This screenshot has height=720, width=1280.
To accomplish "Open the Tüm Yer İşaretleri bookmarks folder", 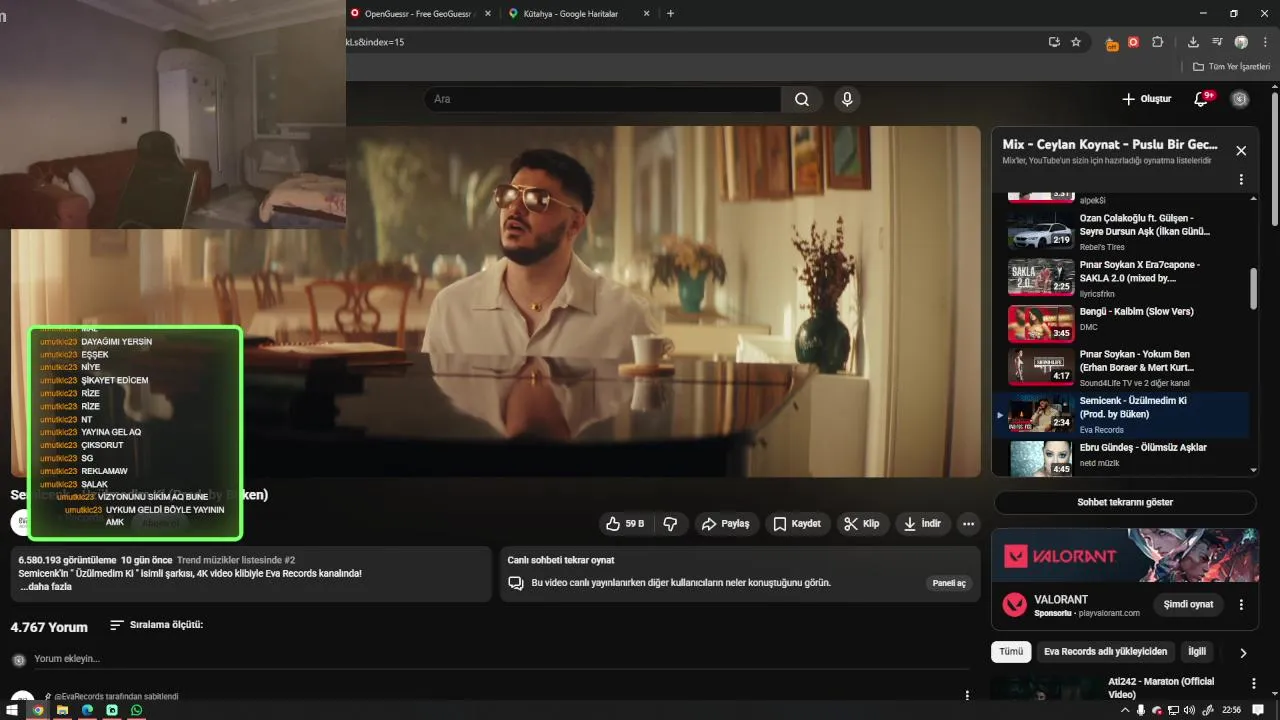I will pos(1232,67).
